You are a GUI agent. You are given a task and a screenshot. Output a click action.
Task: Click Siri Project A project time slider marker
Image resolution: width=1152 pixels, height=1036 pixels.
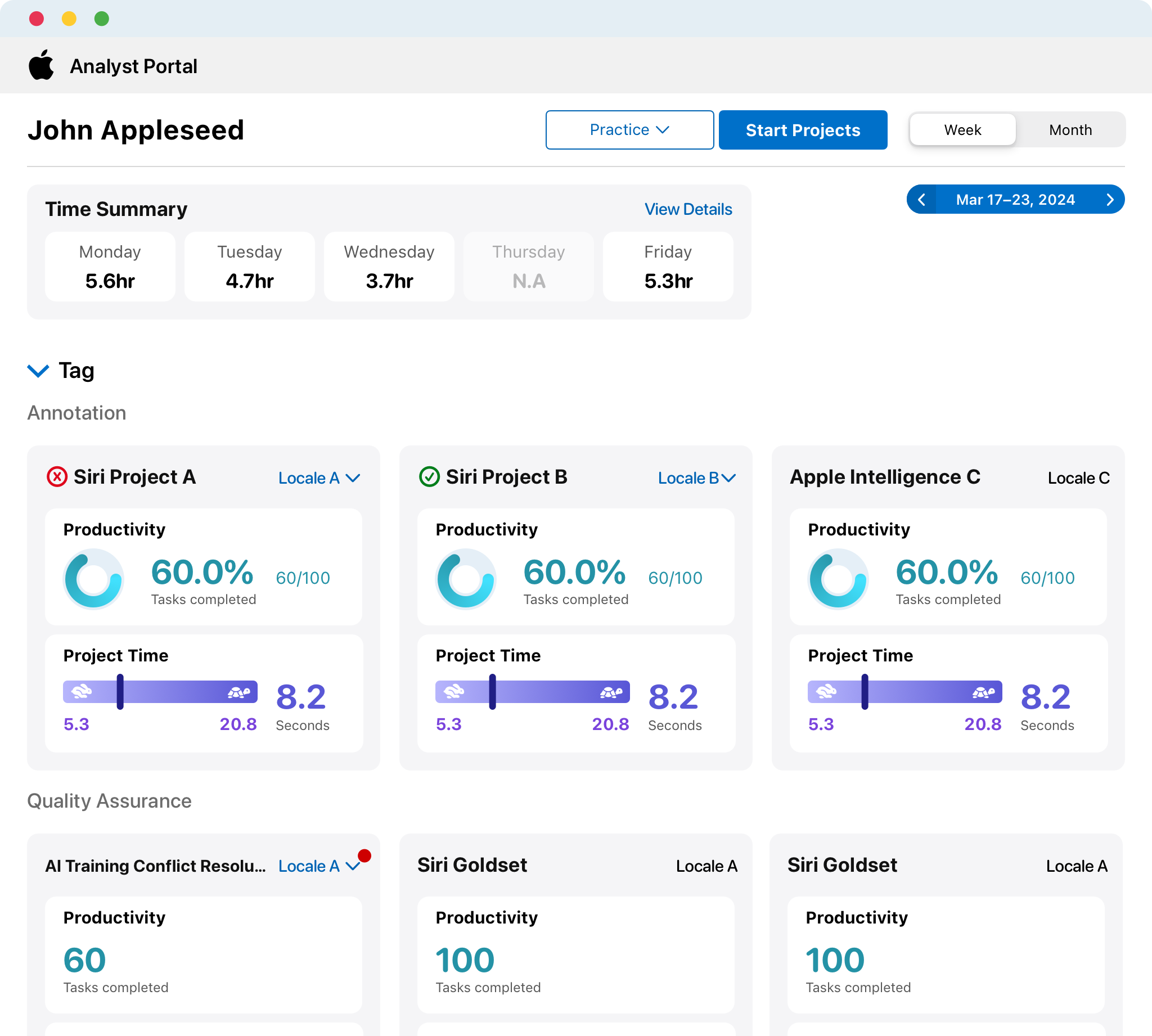tap(120, 692)
